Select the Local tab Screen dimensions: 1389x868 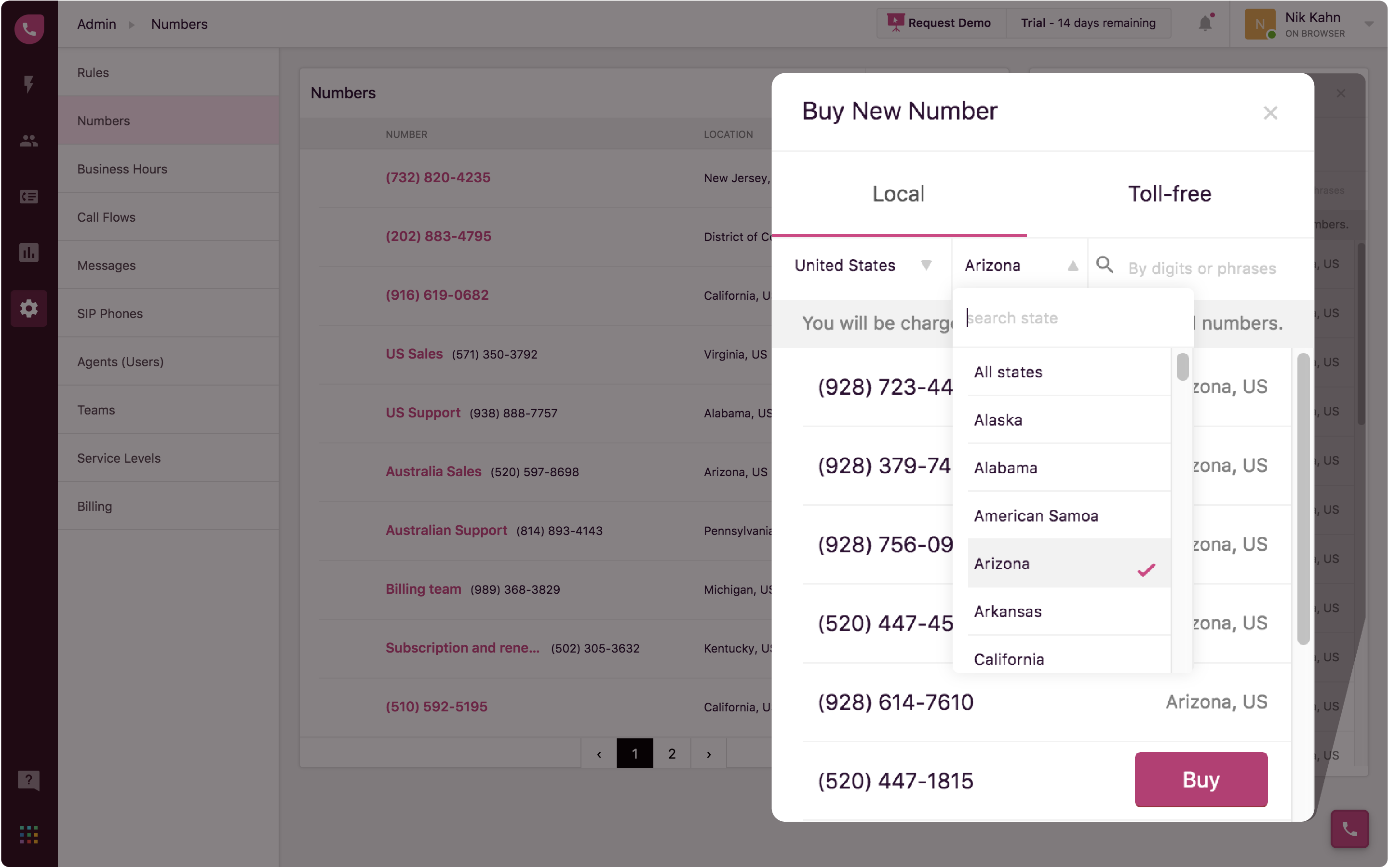click(898, 194)
